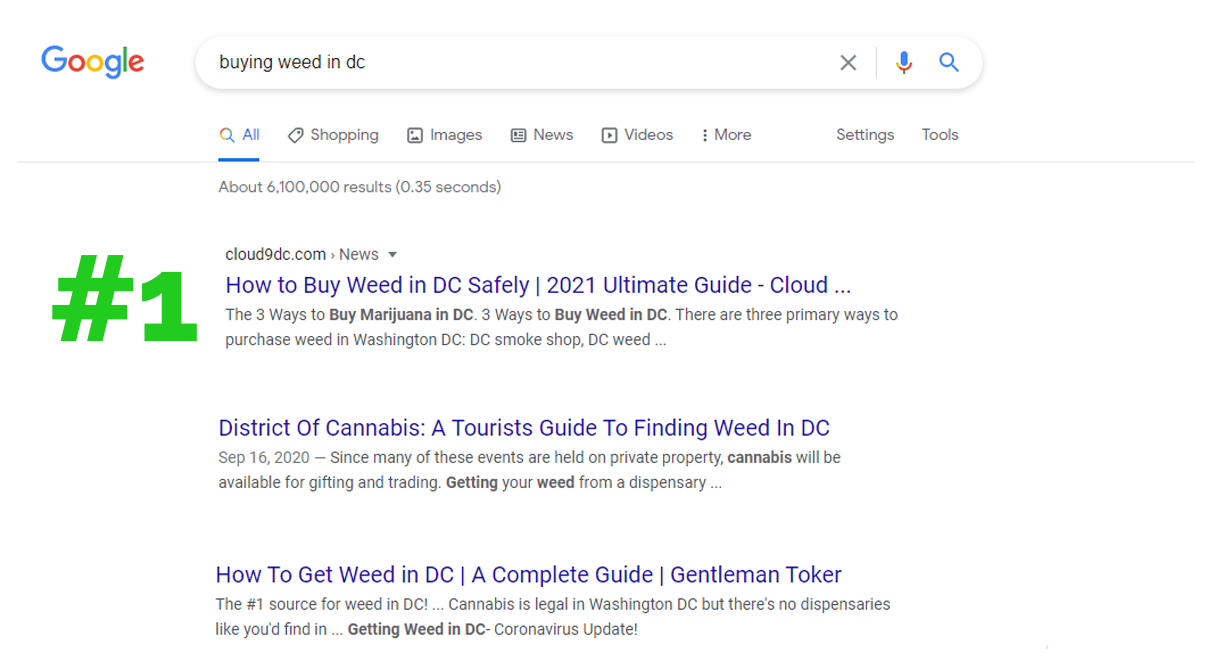This screenshot has width=1208, height=656.
Task: Open search Tools options
Action: point(940,135)
